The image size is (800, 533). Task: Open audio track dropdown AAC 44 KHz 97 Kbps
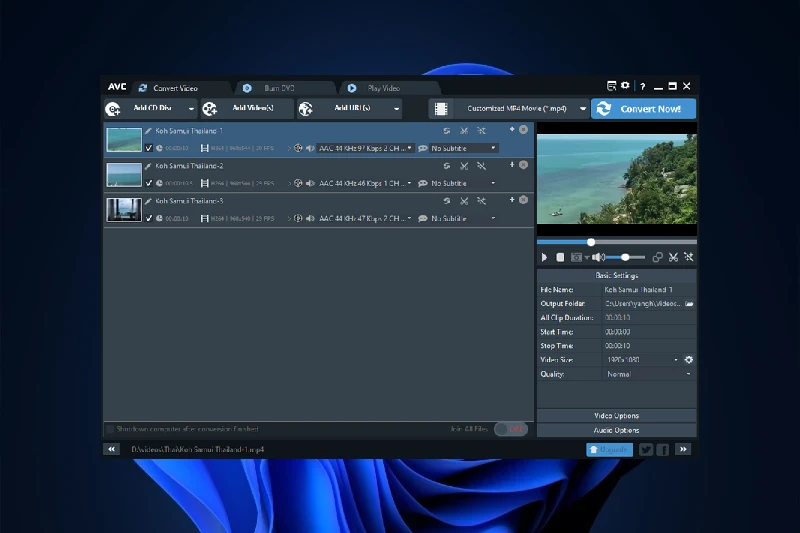coord(365,148)
